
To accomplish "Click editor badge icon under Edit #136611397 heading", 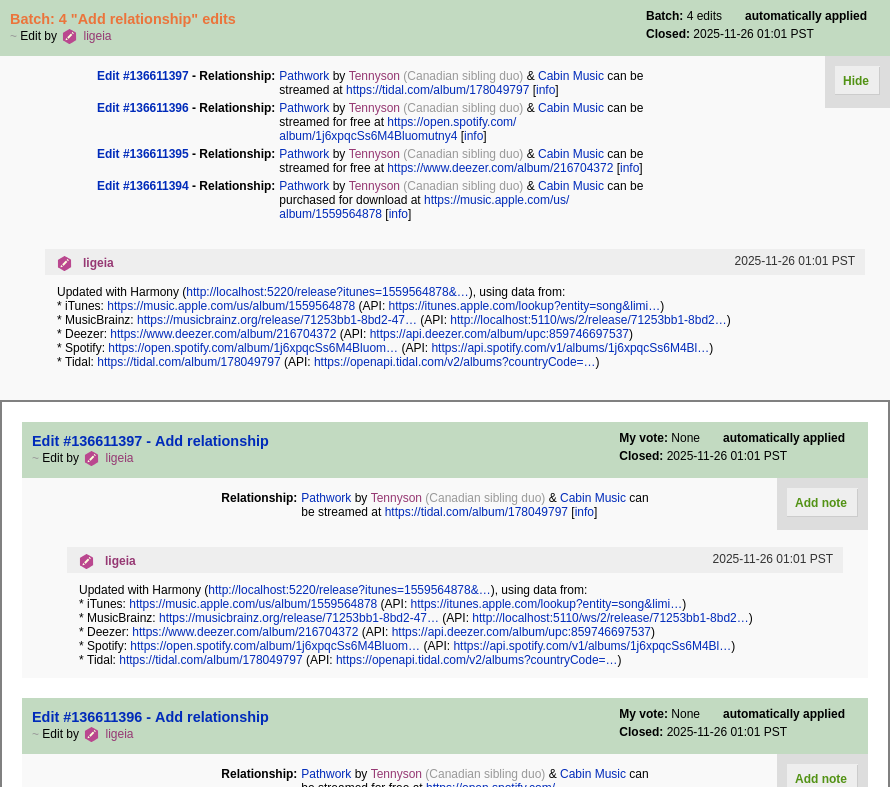I will pyautogui.click(x=91, y=458).
